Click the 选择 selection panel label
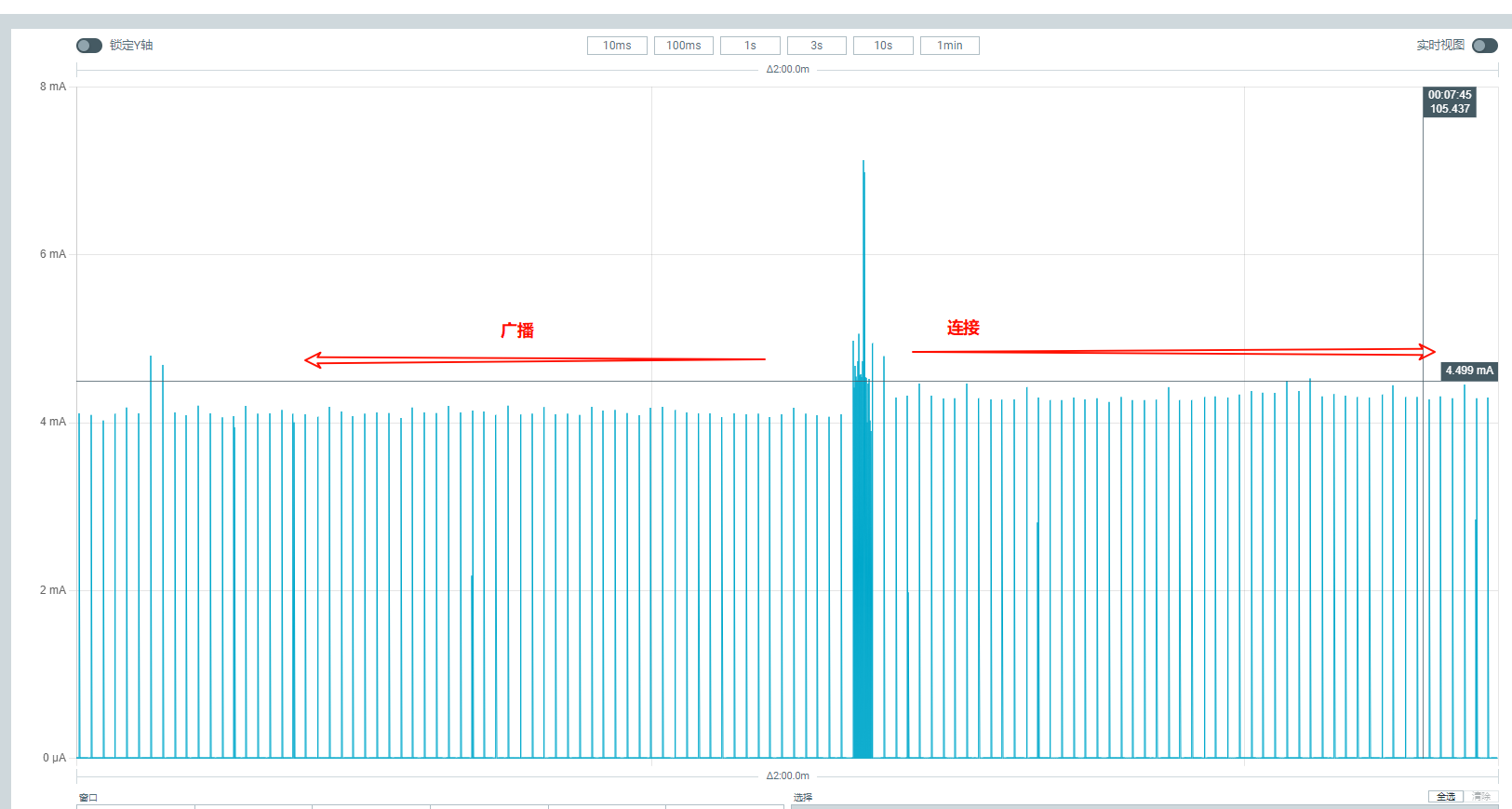This screenshot has width=1512, height=809. tap(803, 798)
